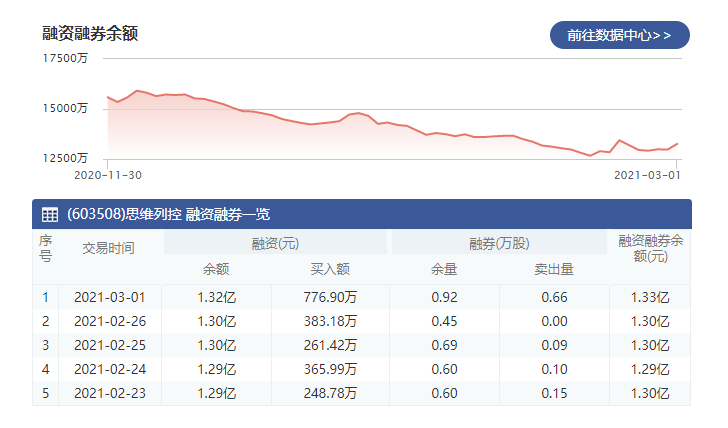Click the 12500万 axis label
Screen dimensions: 728x428
pyautogui.click(x=65, y=158)
